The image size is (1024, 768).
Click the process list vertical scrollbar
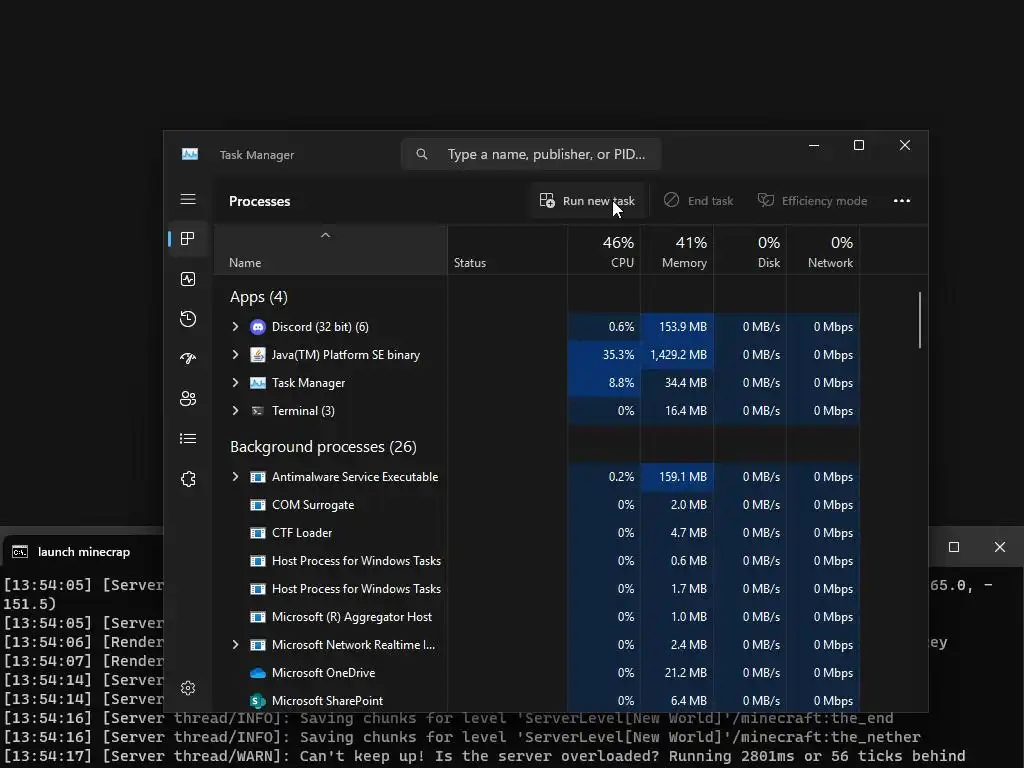pyautogui.click(x=920, y=320)
